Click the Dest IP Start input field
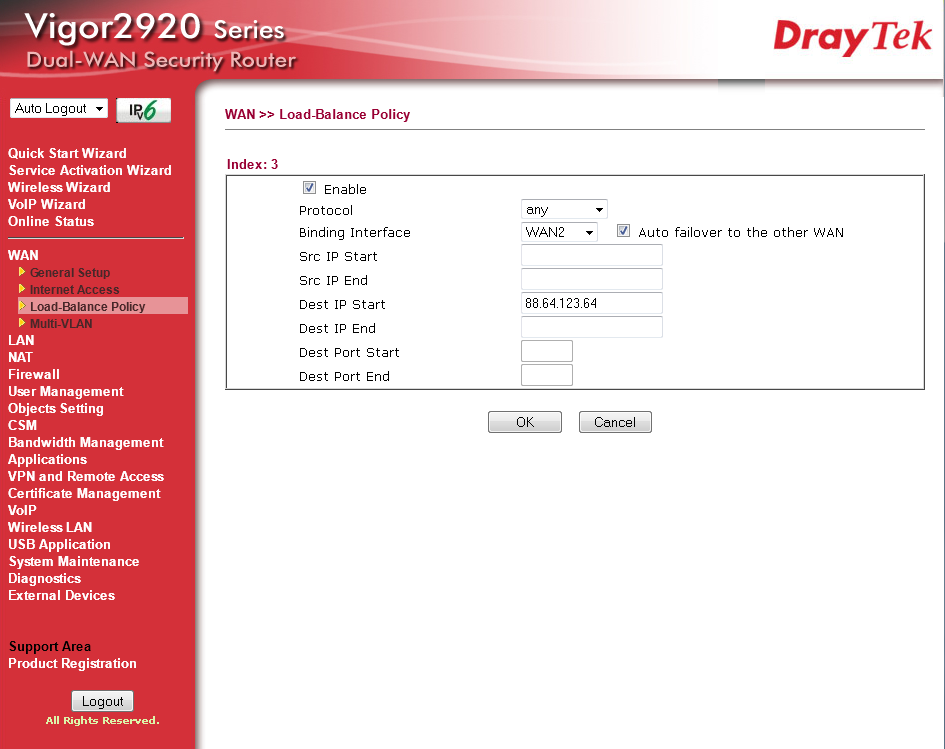The height and width of the screenshot is (749, 945). click(x=591, y=303)
